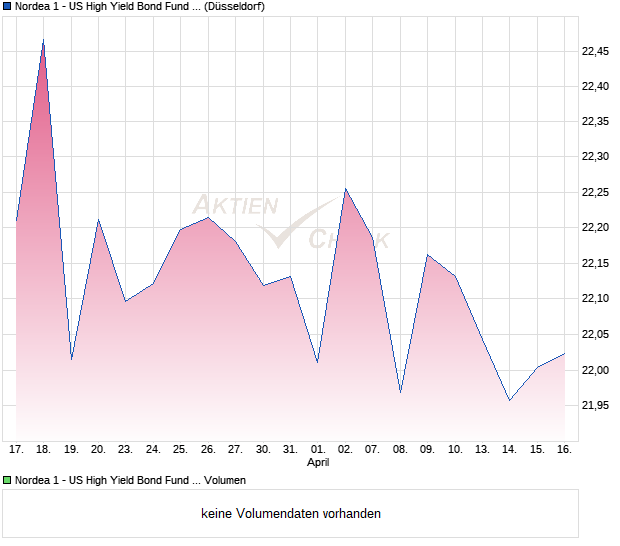Click the lowest data point on the 14th

pos(510,400)
